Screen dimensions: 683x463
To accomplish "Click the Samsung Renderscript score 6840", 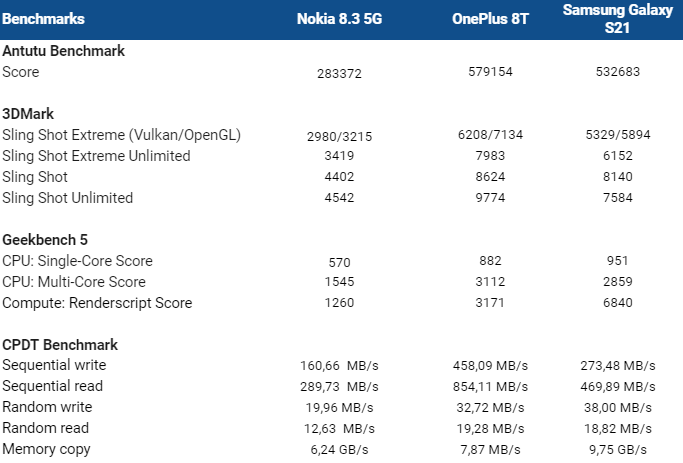I will click(618, 303).
